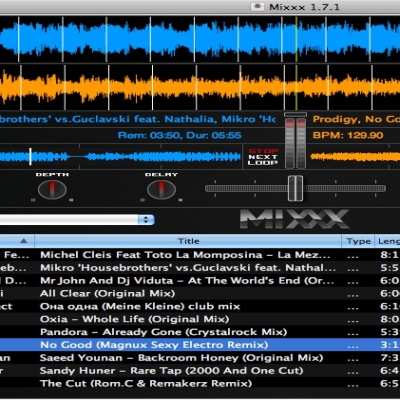Select track Michel Cleis Feat Toto La Momposina
400x400 pixels.
(x=200, y=255)
